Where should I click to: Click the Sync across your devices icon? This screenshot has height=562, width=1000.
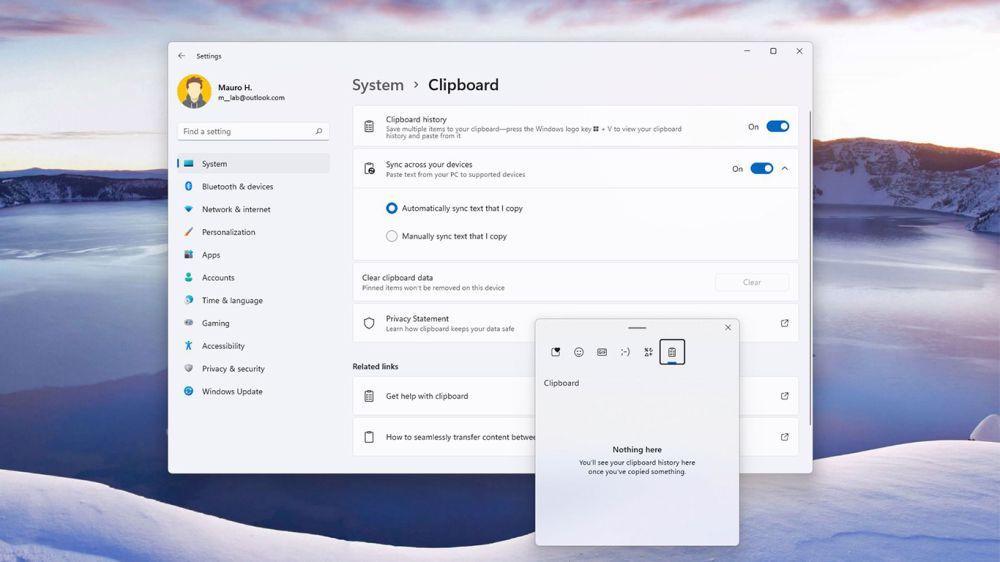(x=369, y=168)
